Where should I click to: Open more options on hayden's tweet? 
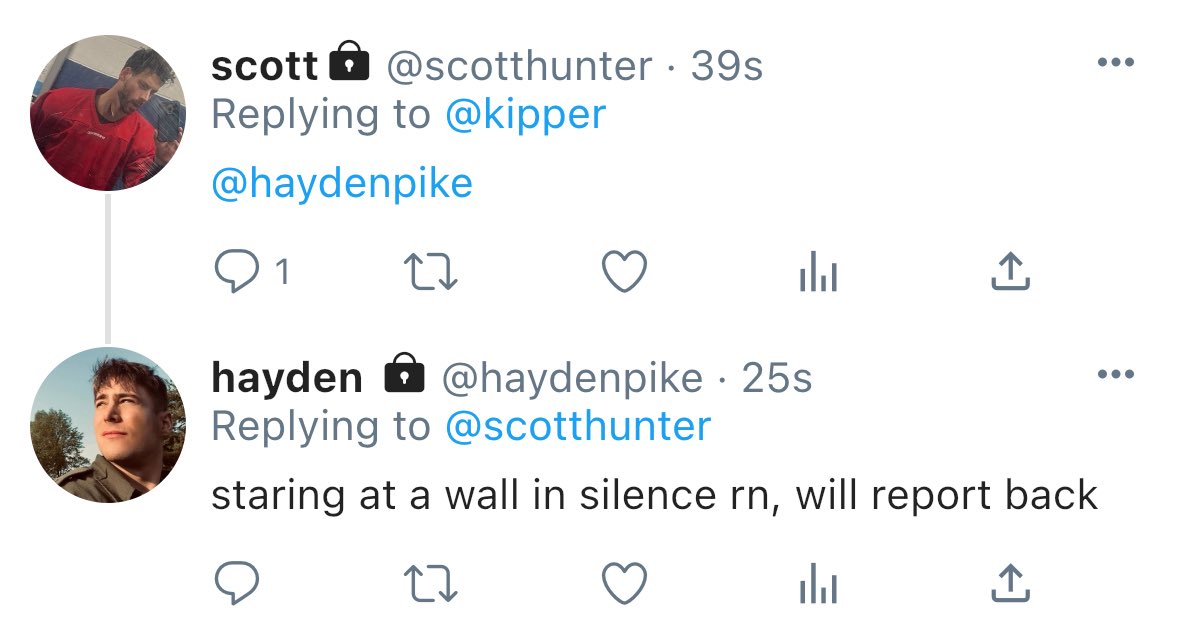coord(1116,374)
